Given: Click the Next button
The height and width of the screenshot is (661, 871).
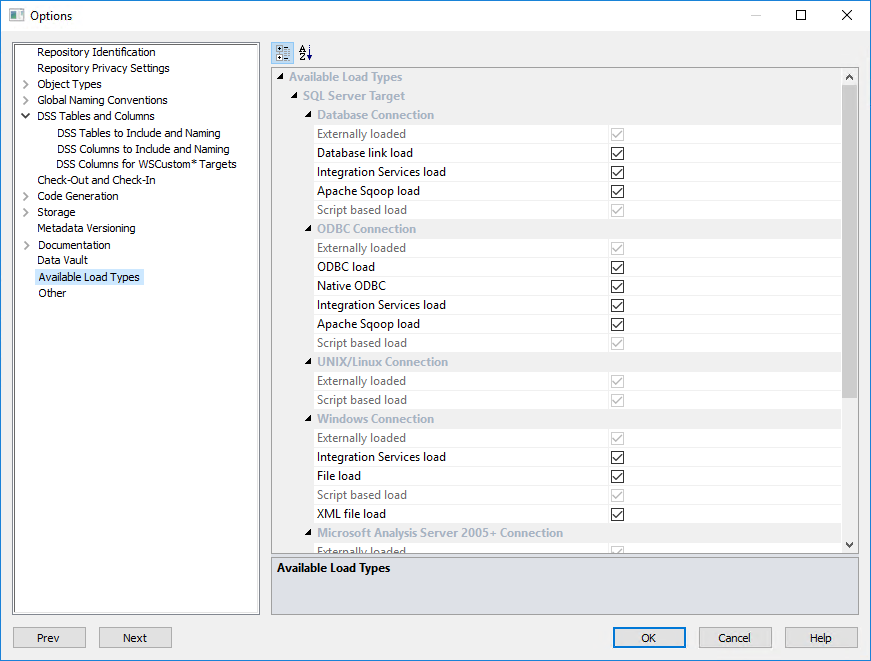Looking at the screenshot, I should (135, 638).
